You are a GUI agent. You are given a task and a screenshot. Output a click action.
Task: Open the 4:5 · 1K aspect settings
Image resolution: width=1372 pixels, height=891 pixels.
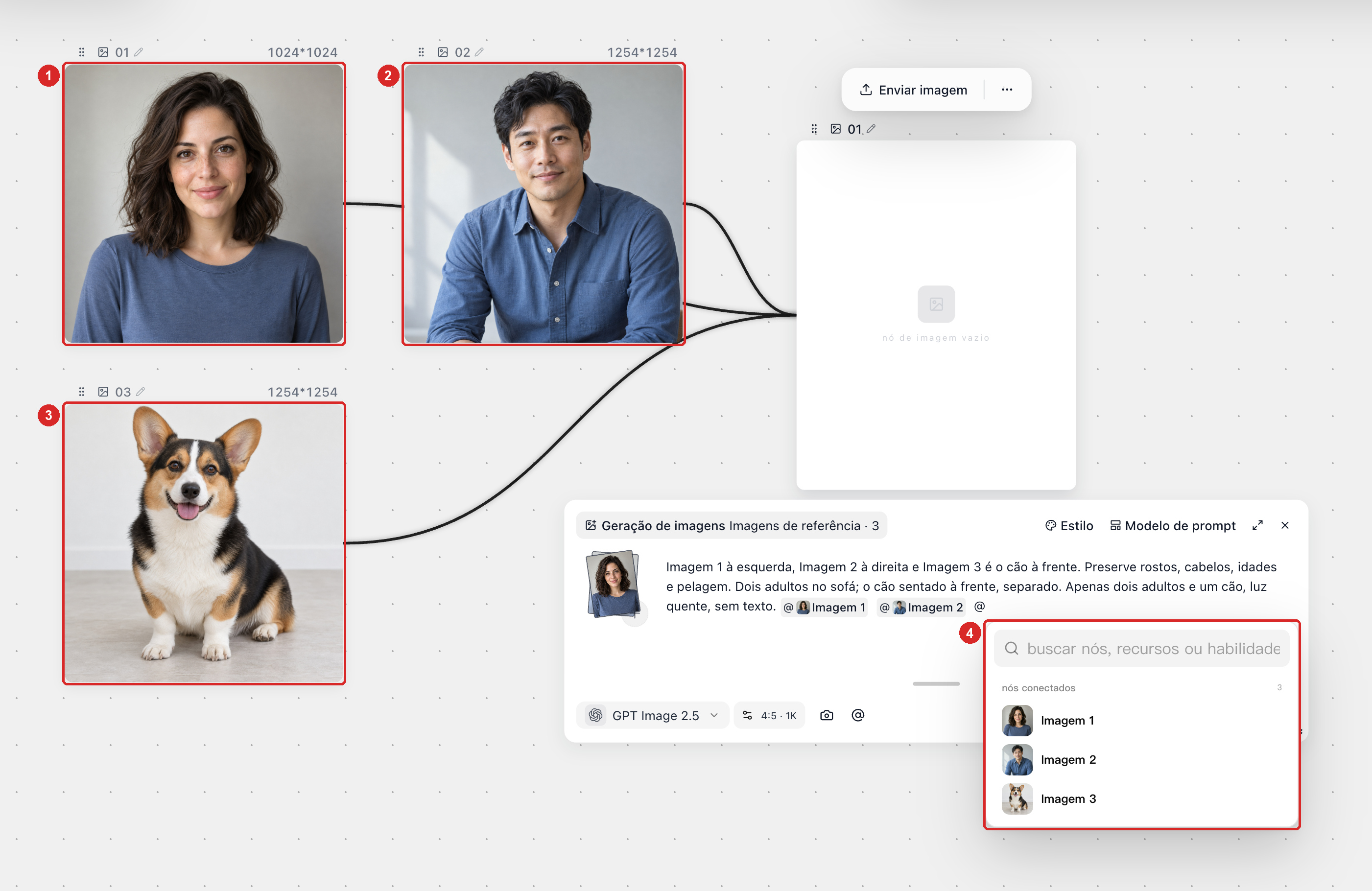[x=769, y=715]
